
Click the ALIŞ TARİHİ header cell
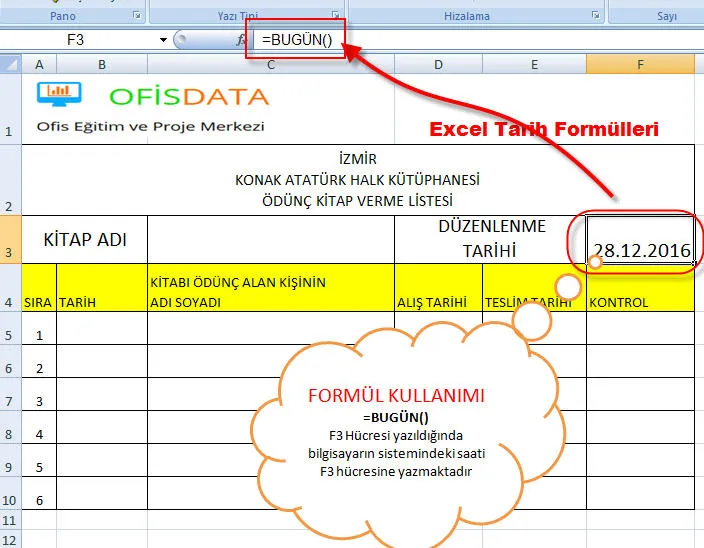point(438,301)
